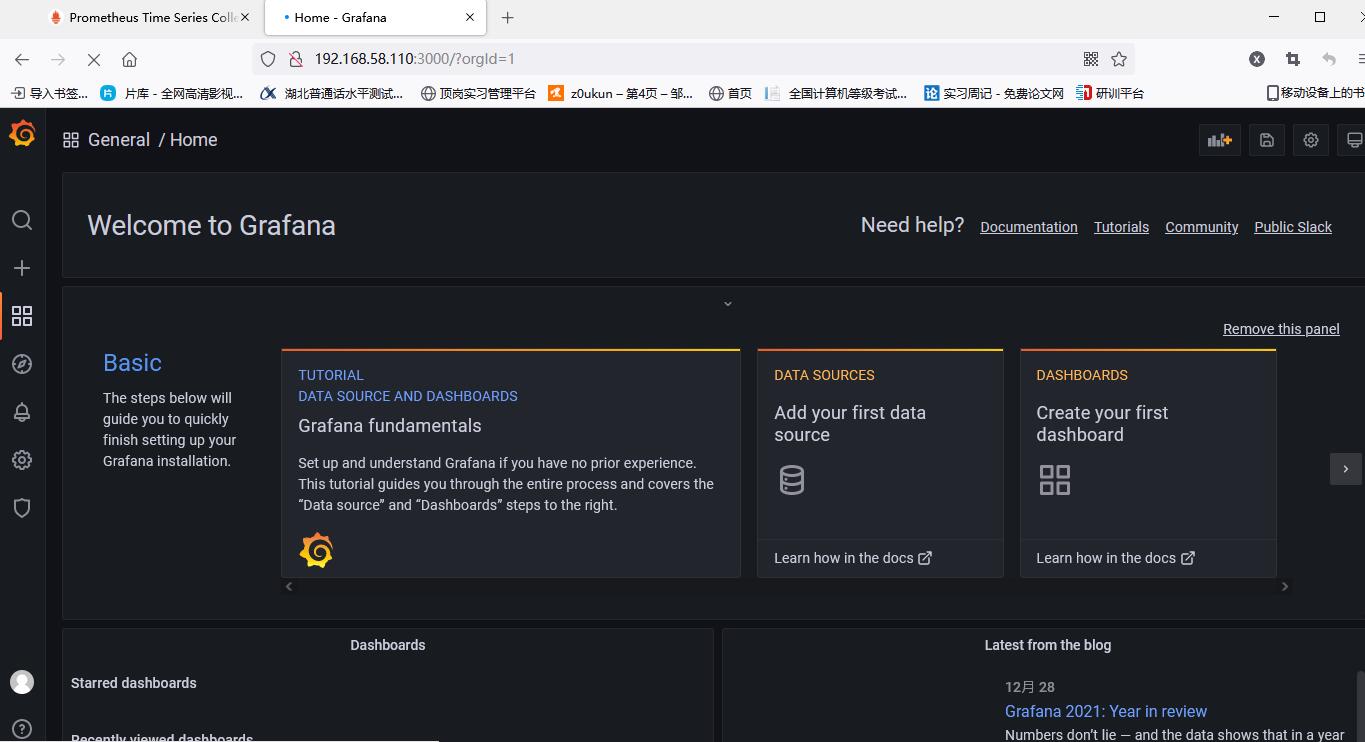Click the four-squares icon in Dashboards card
Viewport: 1365px width, 742px height.
(1055, 480)
